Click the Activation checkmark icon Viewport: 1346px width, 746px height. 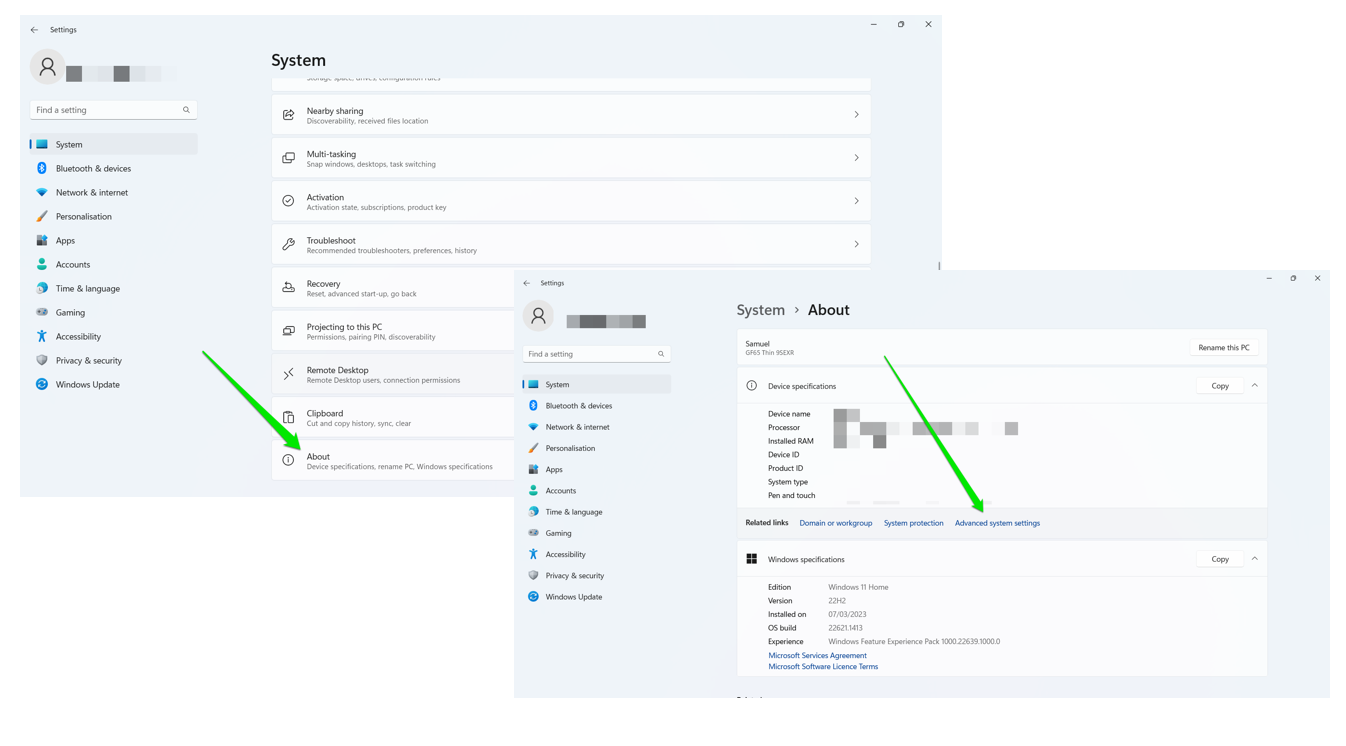pos(288,201)
